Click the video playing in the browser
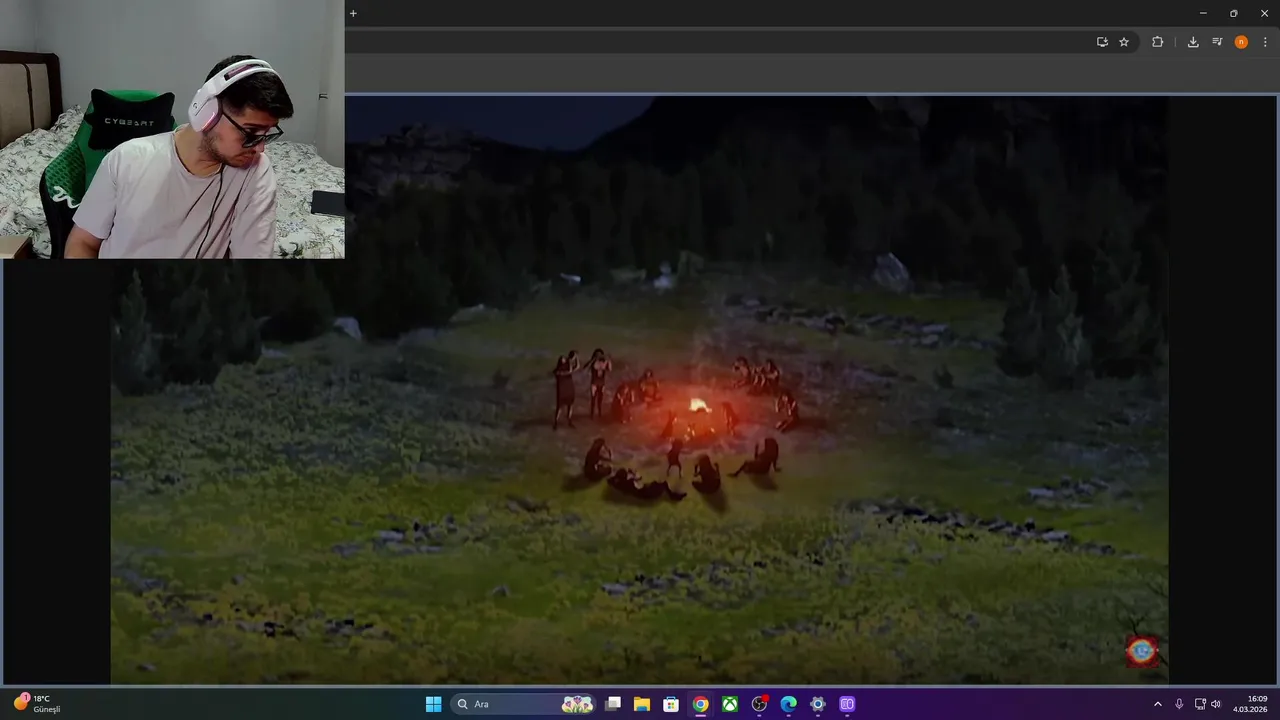Viewport: 1280px width, 720px height. [640, 390]
